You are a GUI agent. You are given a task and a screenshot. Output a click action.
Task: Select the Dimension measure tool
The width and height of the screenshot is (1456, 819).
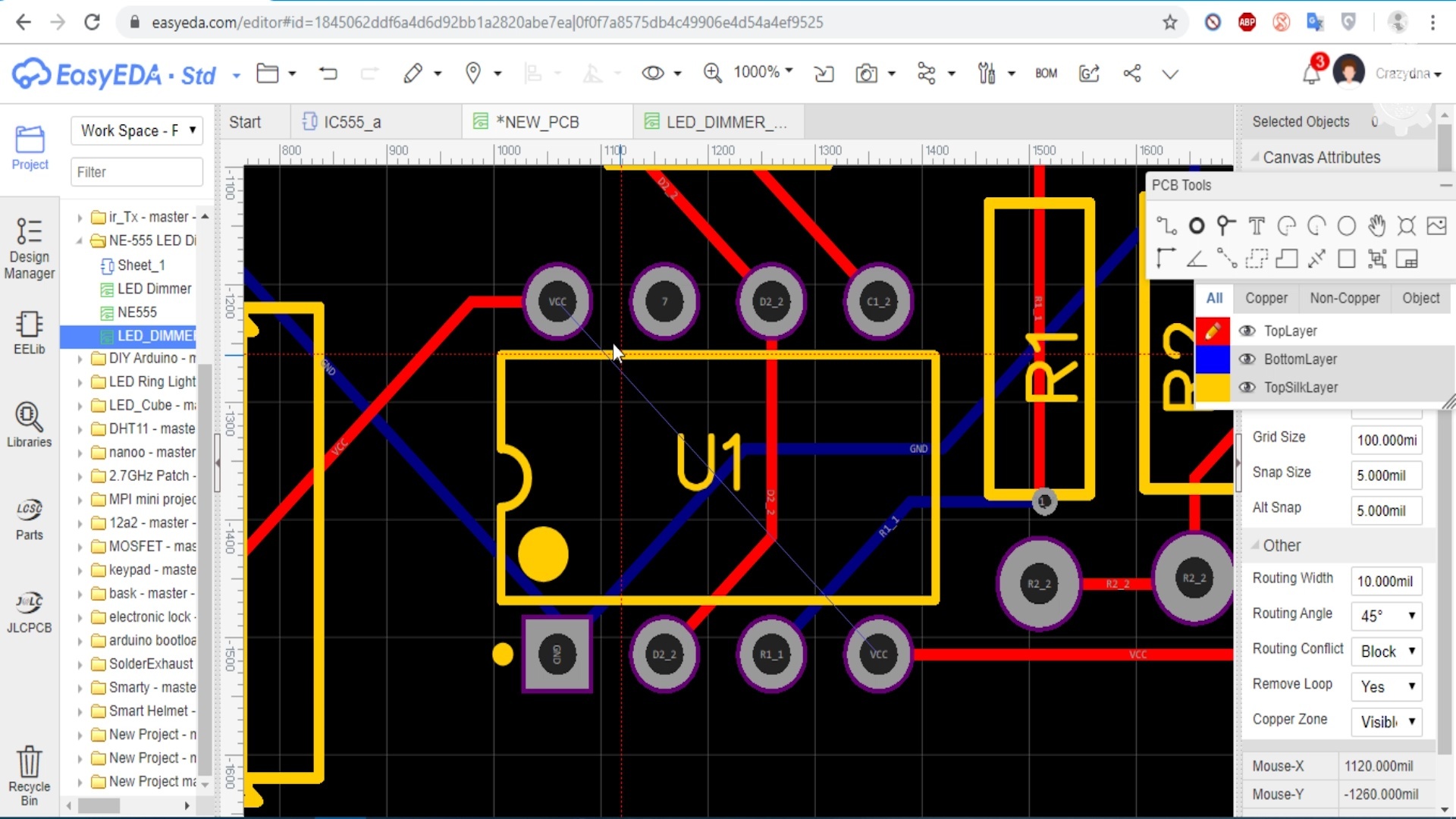coord(1316,259)
